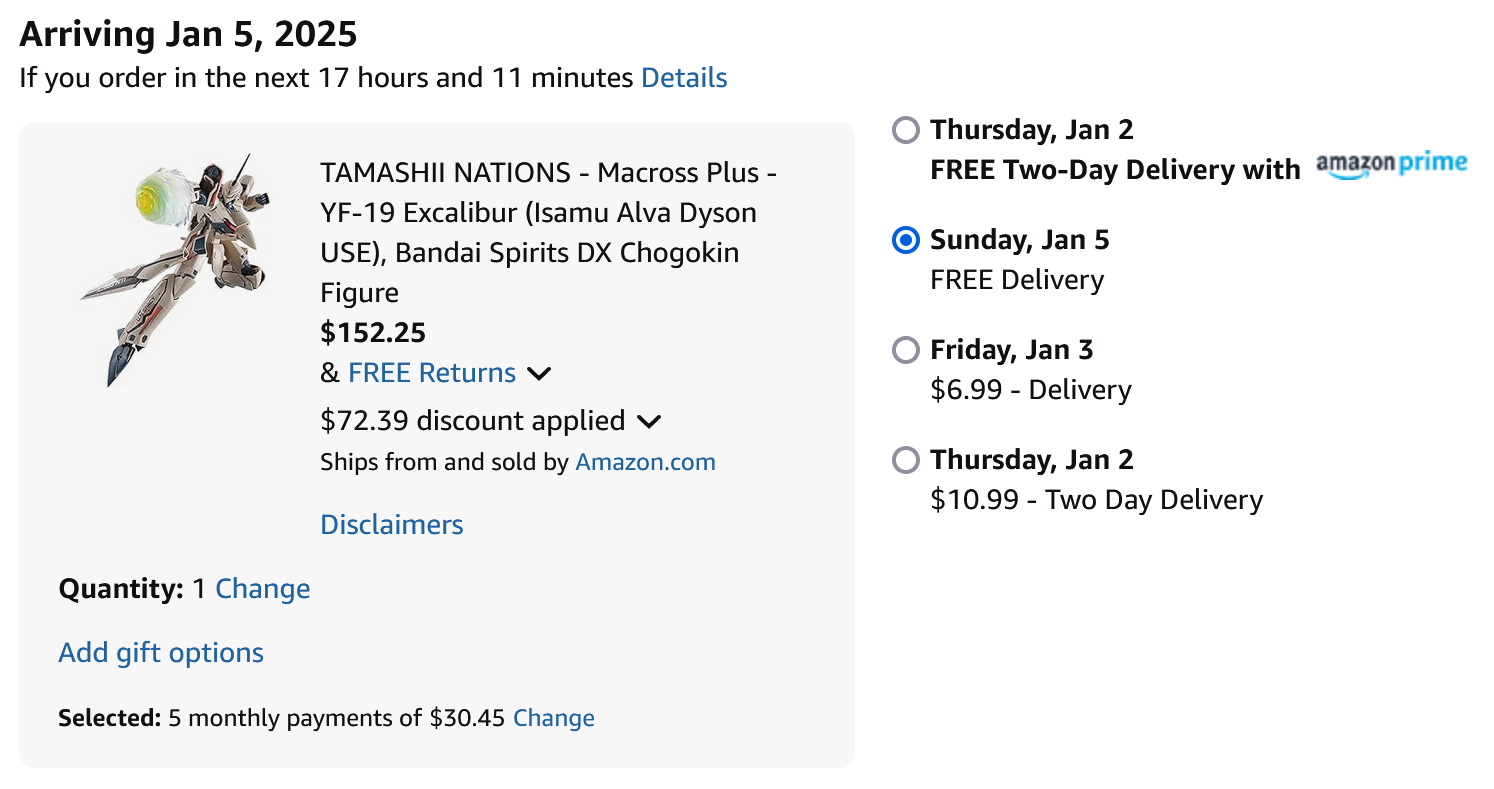
Task: Click the Sunday, Jan 5 label text
Action: point(1020,240)
